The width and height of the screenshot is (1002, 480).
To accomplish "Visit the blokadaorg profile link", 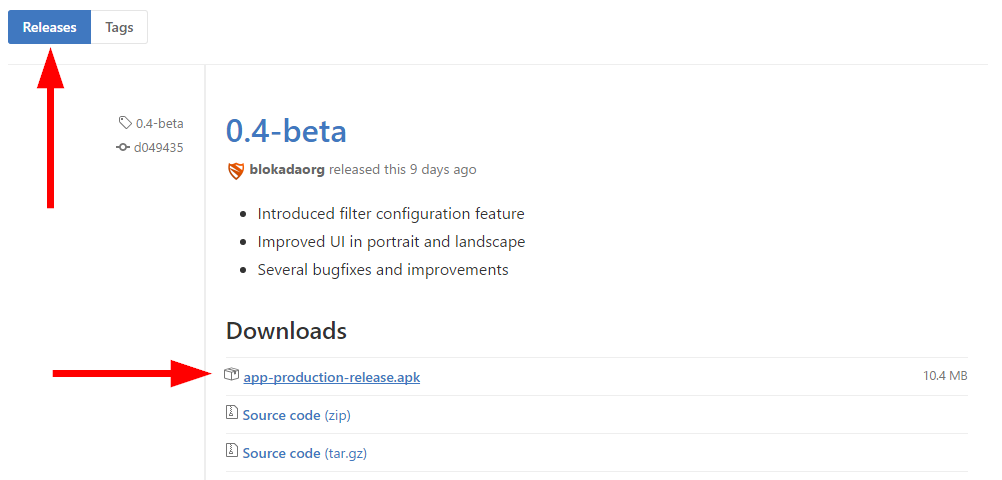I will pos(287,170).
